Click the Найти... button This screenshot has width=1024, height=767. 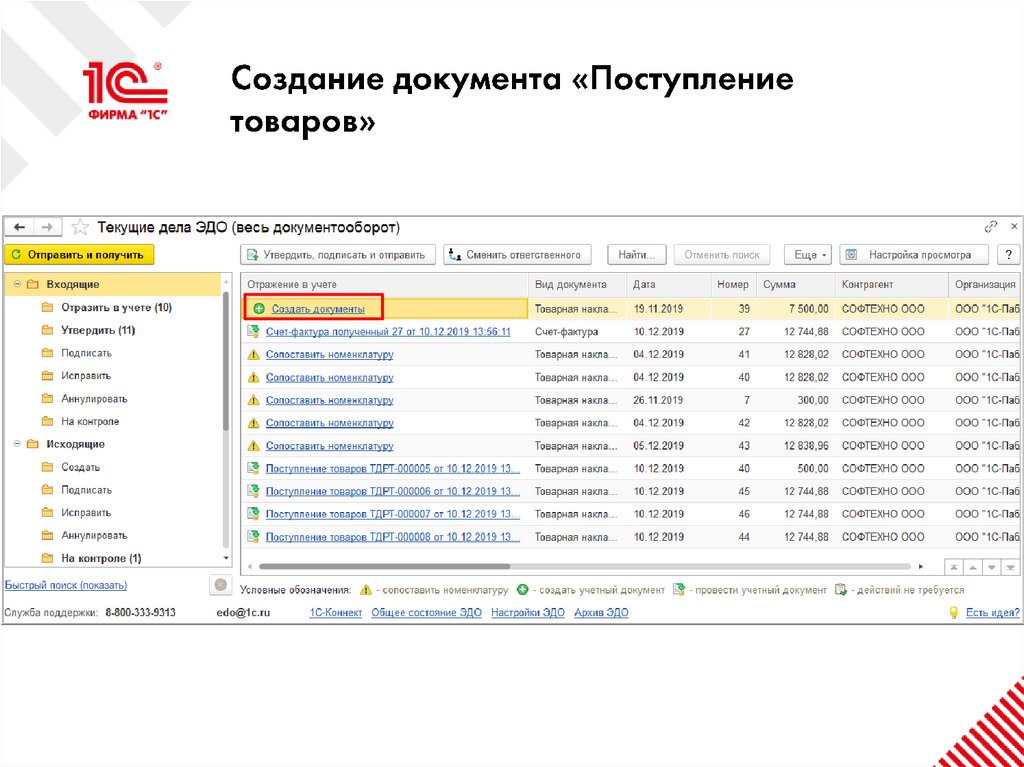pos(637,254)
